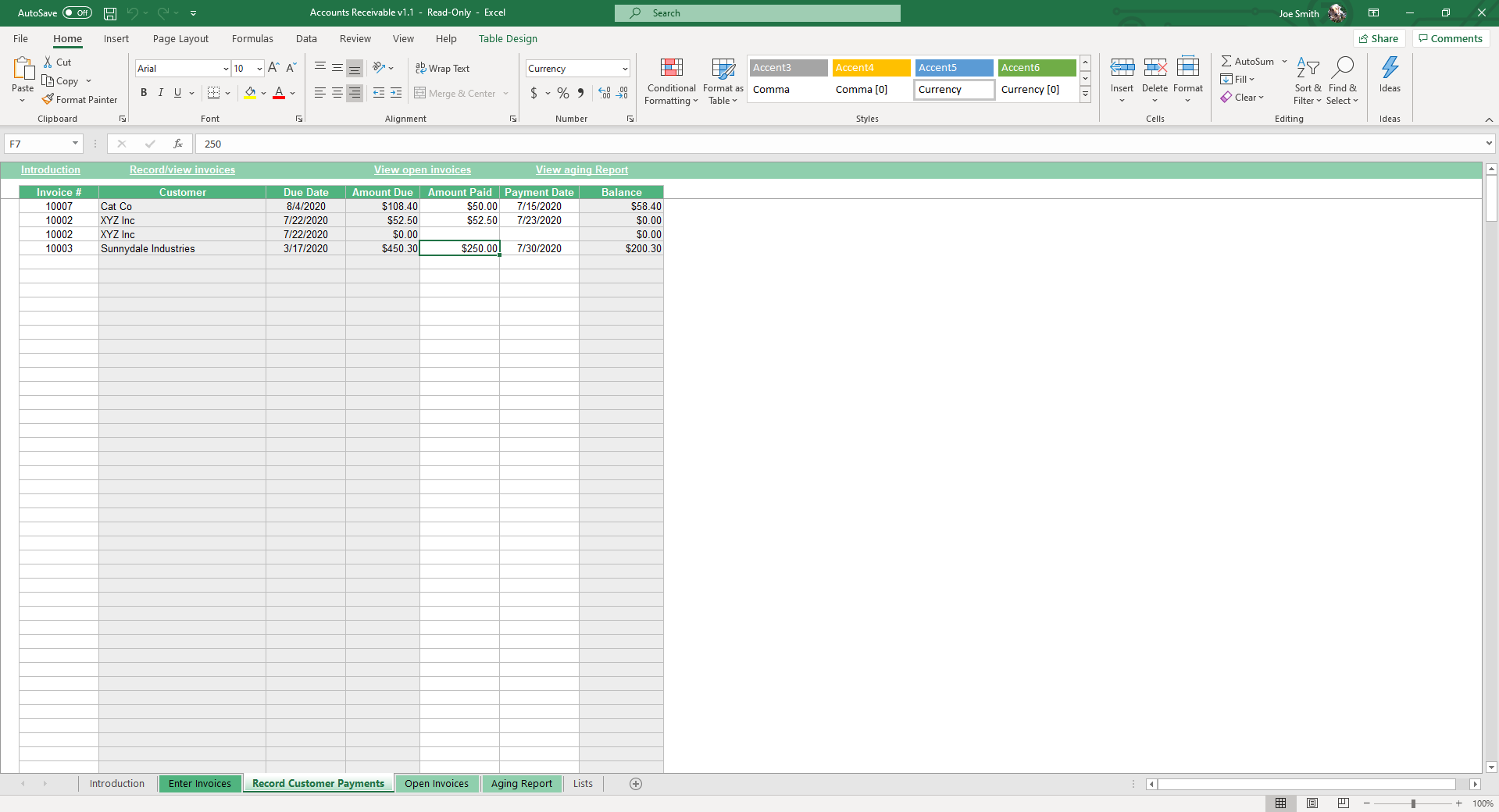This screenshot has width=1499, height=812.
Task: Open the Formulas ribbon tab
Action: (252, 39)
